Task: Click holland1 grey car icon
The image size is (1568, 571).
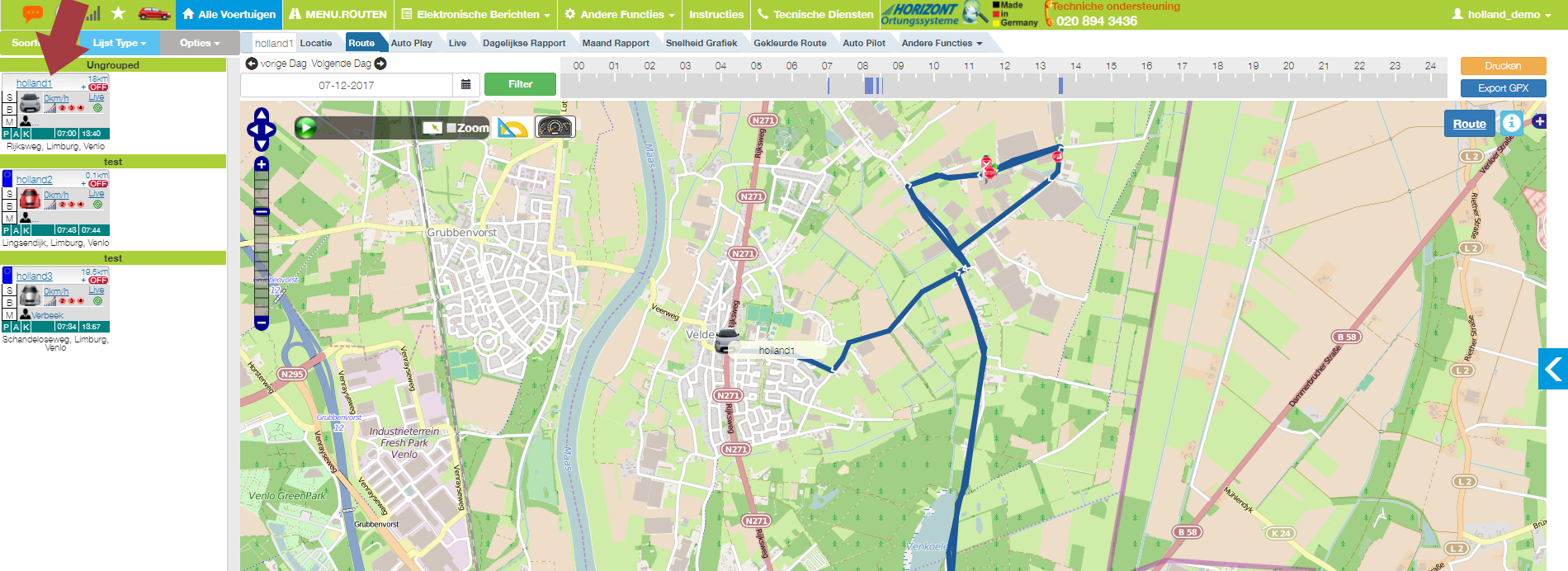Action: (x=30, y=103)
